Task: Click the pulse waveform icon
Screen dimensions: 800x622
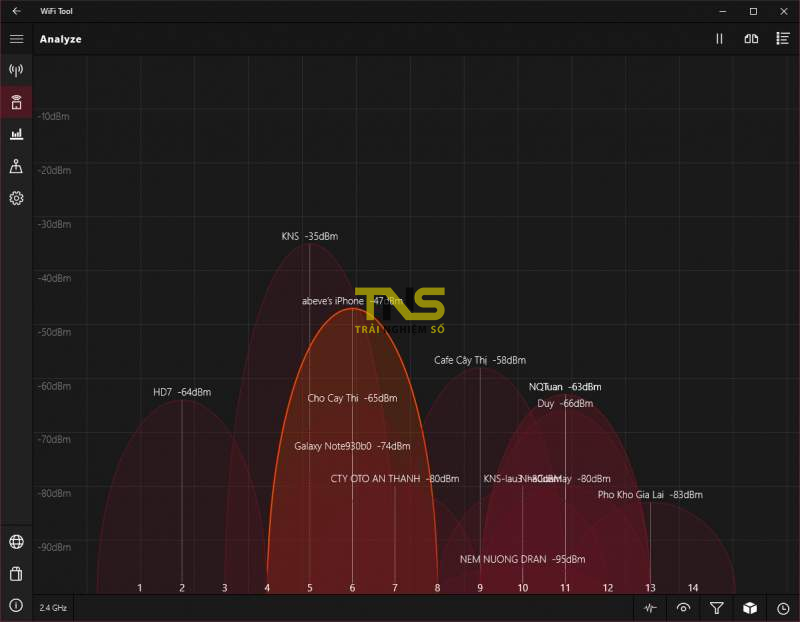Action: tap(650, 608)
